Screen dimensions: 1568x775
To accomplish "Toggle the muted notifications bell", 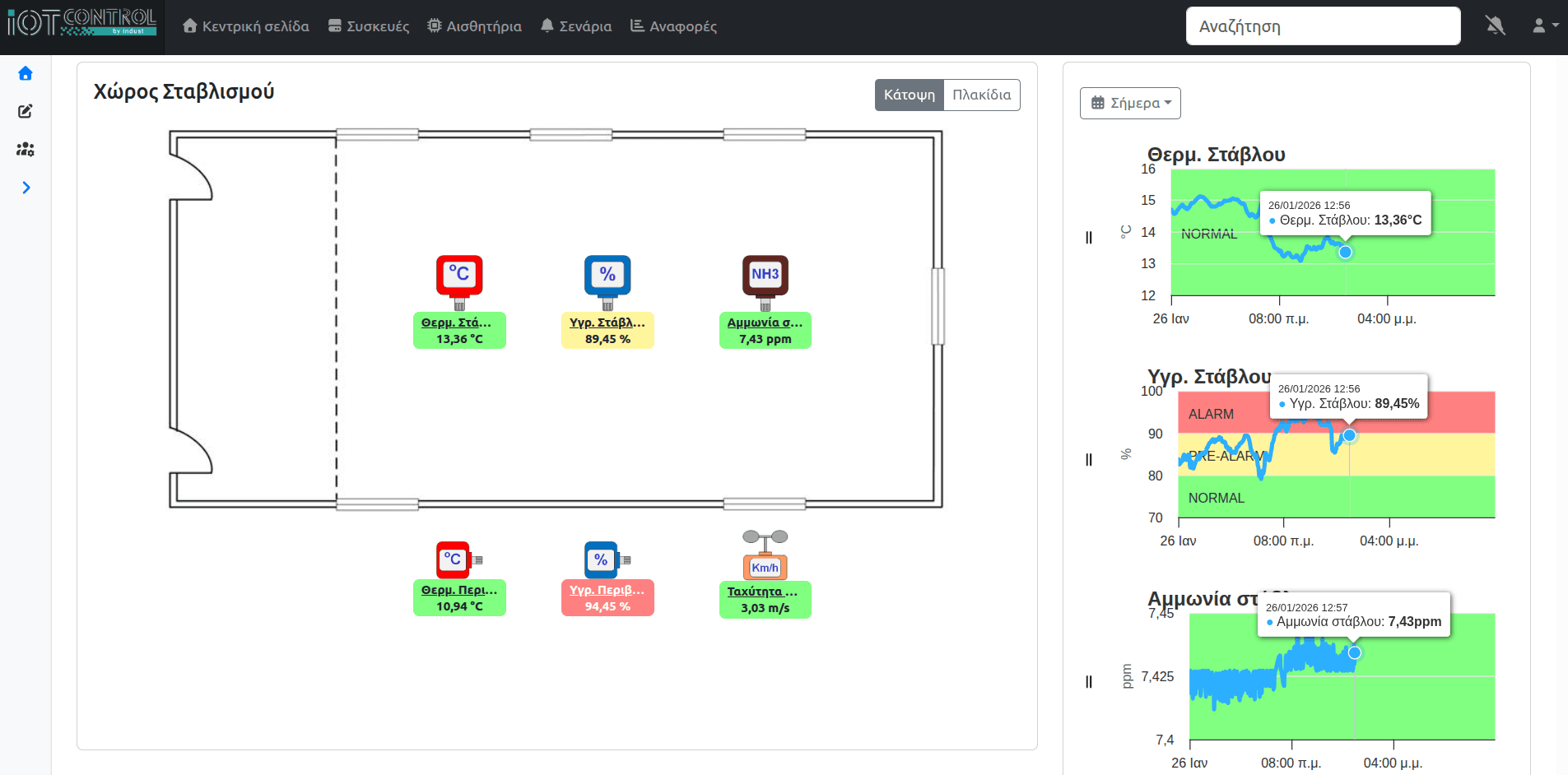I will coord(1495,26).
